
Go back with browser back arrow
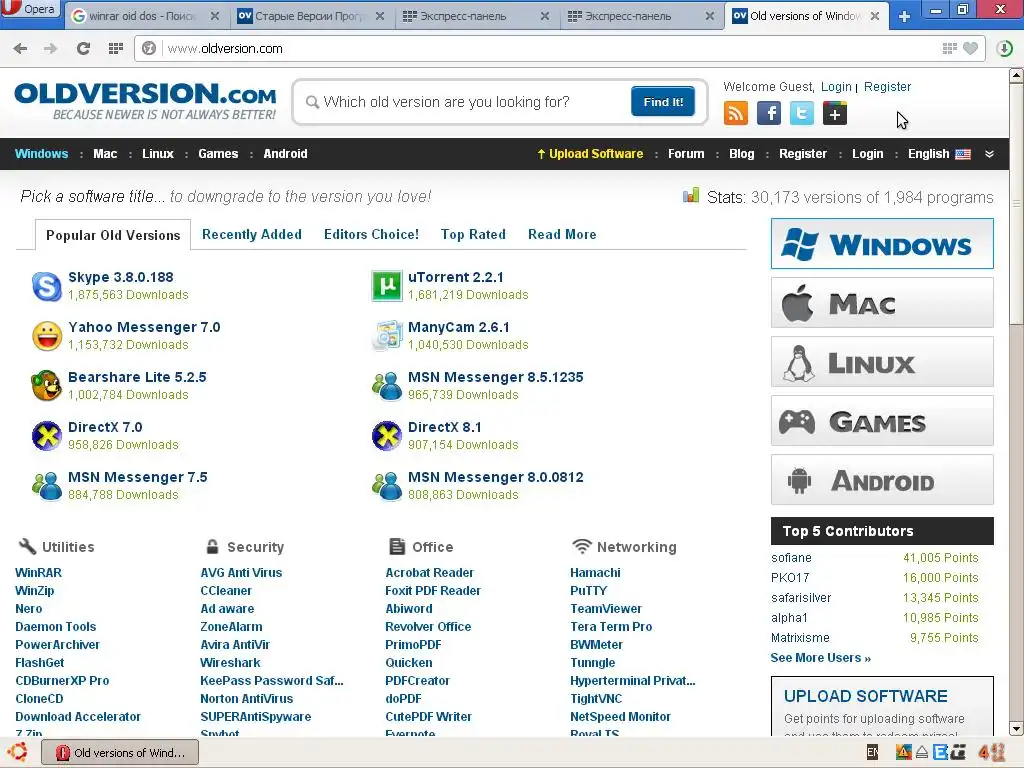click(20, 48)
